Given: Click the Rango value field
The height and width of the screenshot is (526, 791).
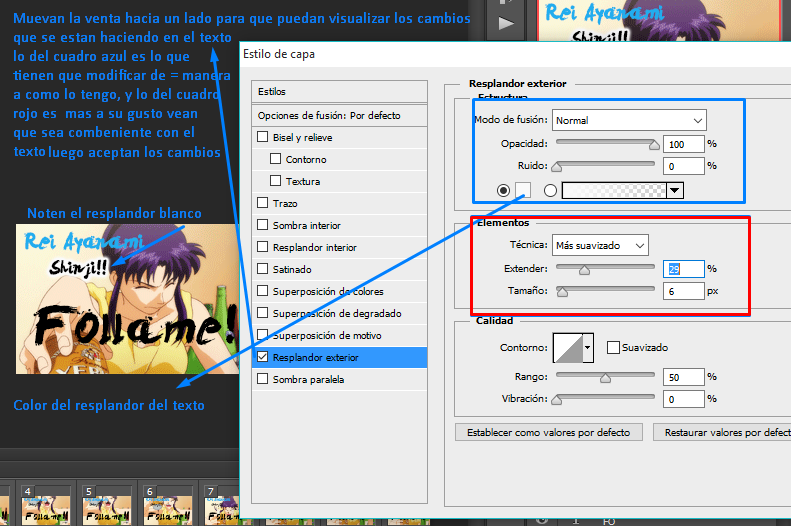Looking at the screenshot, I should click(x=684, y=377).
